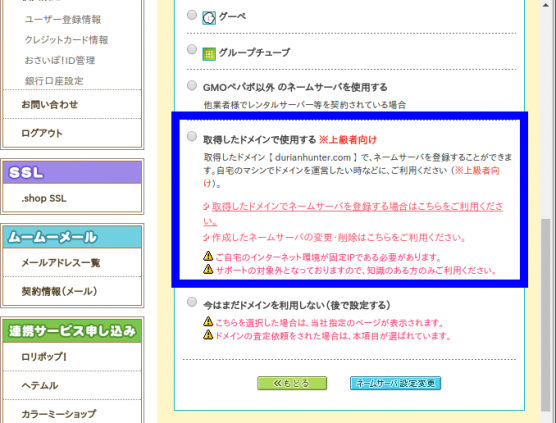Select the 取得したドメインで使用する radio button
The image size is (556, 423).
192,136
